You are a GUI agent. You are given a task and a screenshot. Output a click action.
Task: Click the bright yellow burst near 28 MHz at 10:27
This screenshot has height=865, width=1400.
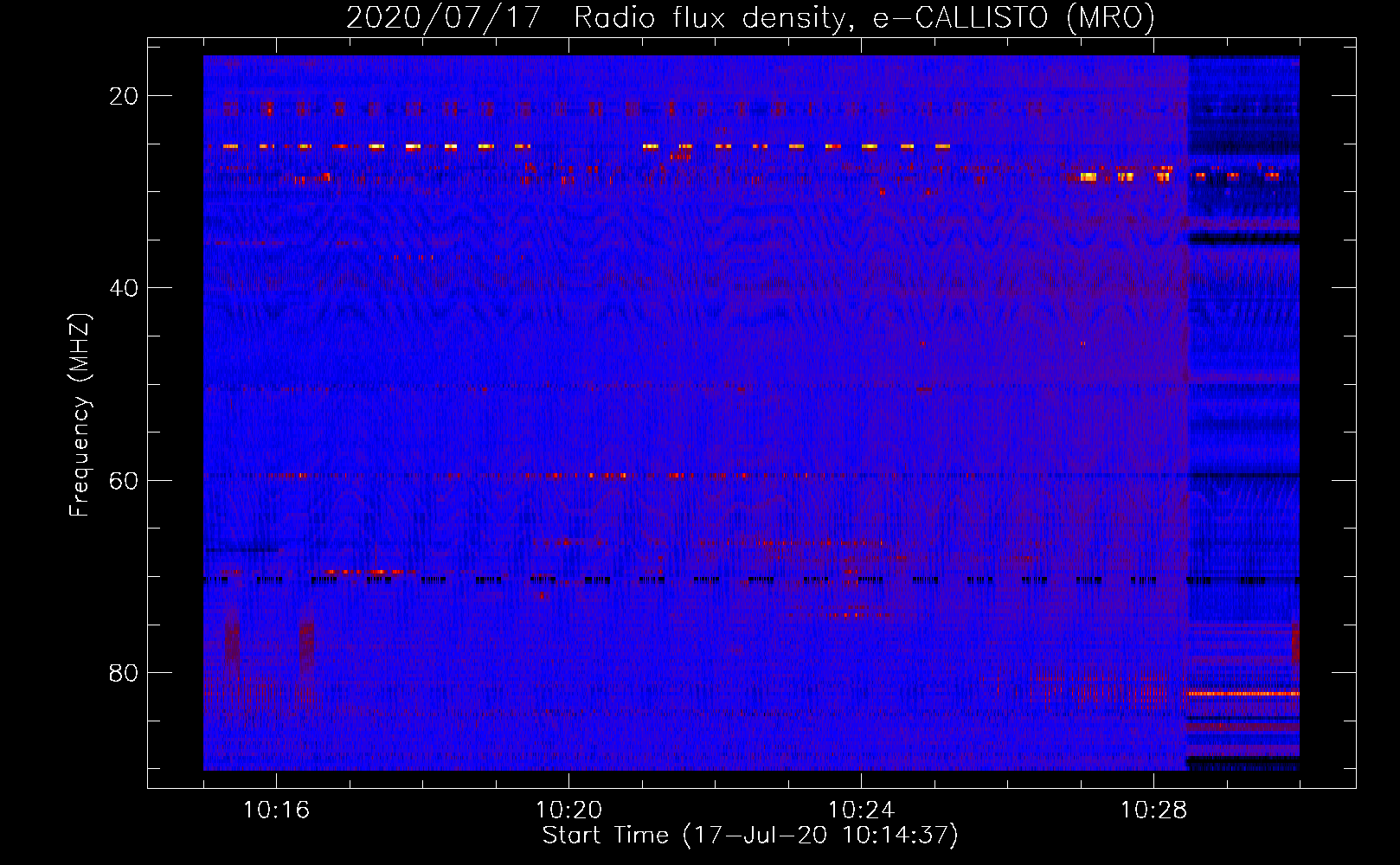point(1088,177)
